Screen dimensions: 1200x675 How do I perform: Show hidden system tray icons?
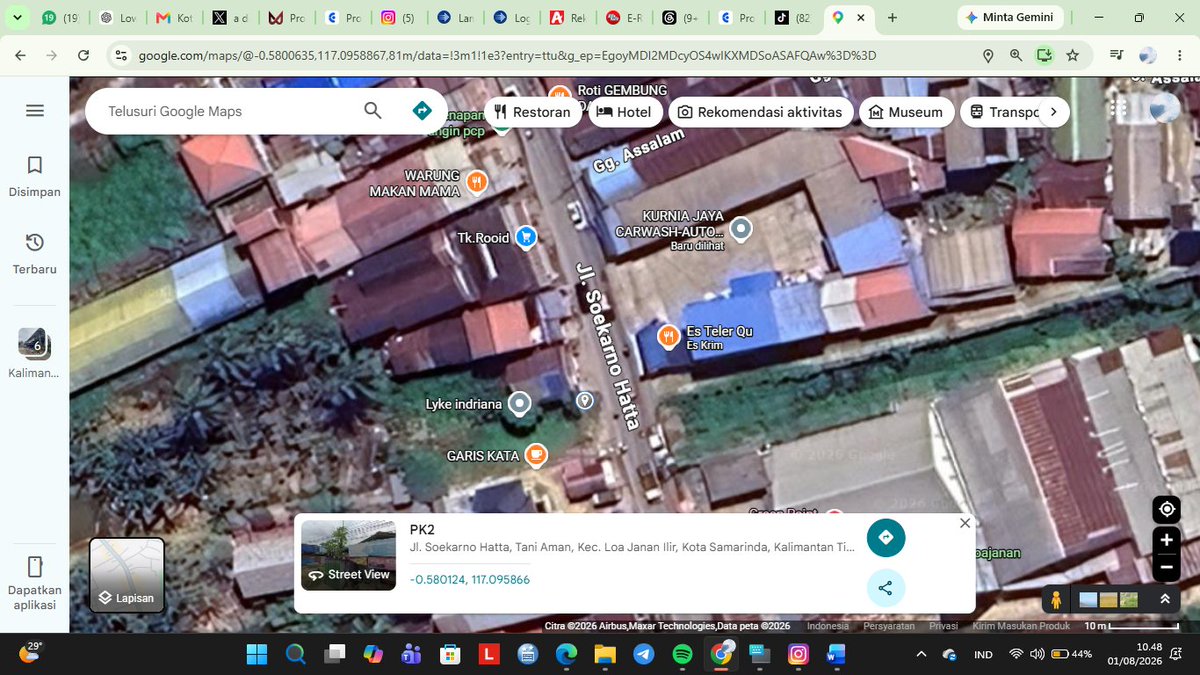tap(921, 654)
